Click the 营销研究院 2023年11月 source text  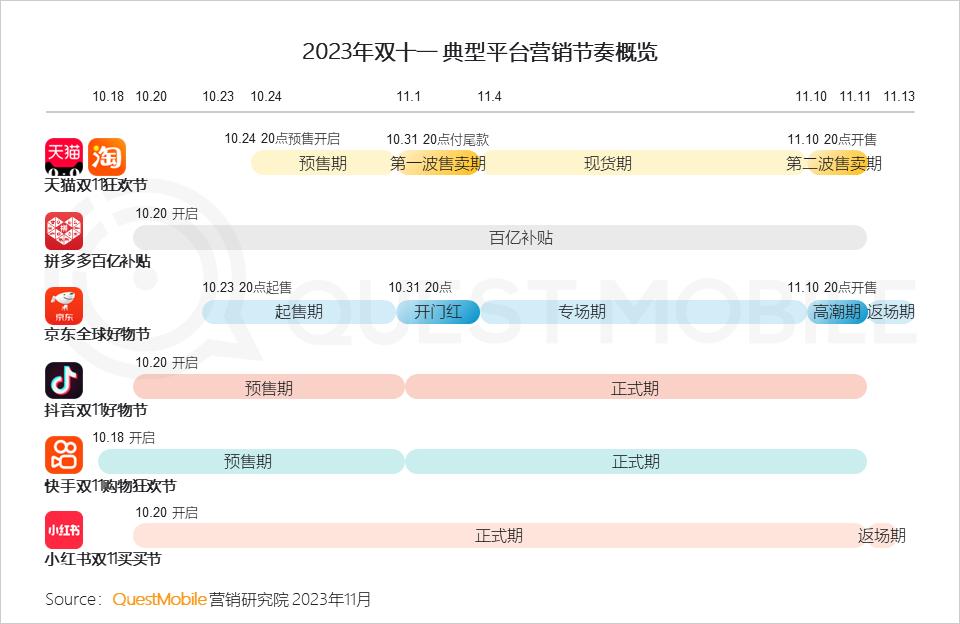290,599
